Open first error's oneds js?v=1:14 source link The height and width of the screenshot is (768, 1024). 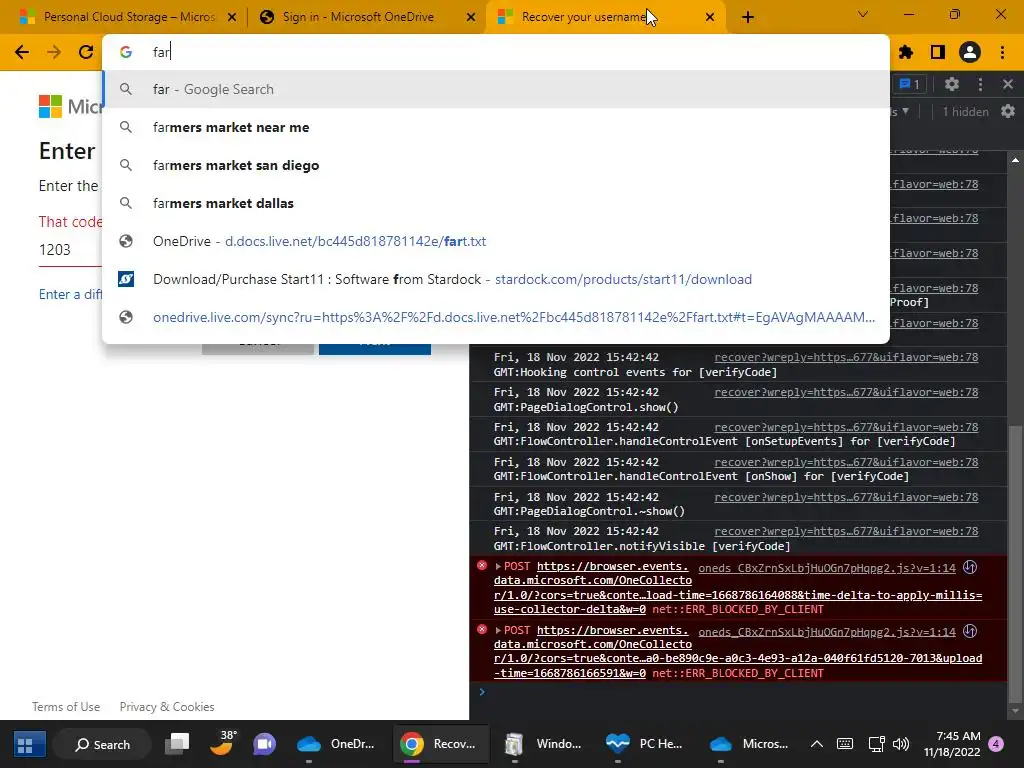click(x=827, y=568)
